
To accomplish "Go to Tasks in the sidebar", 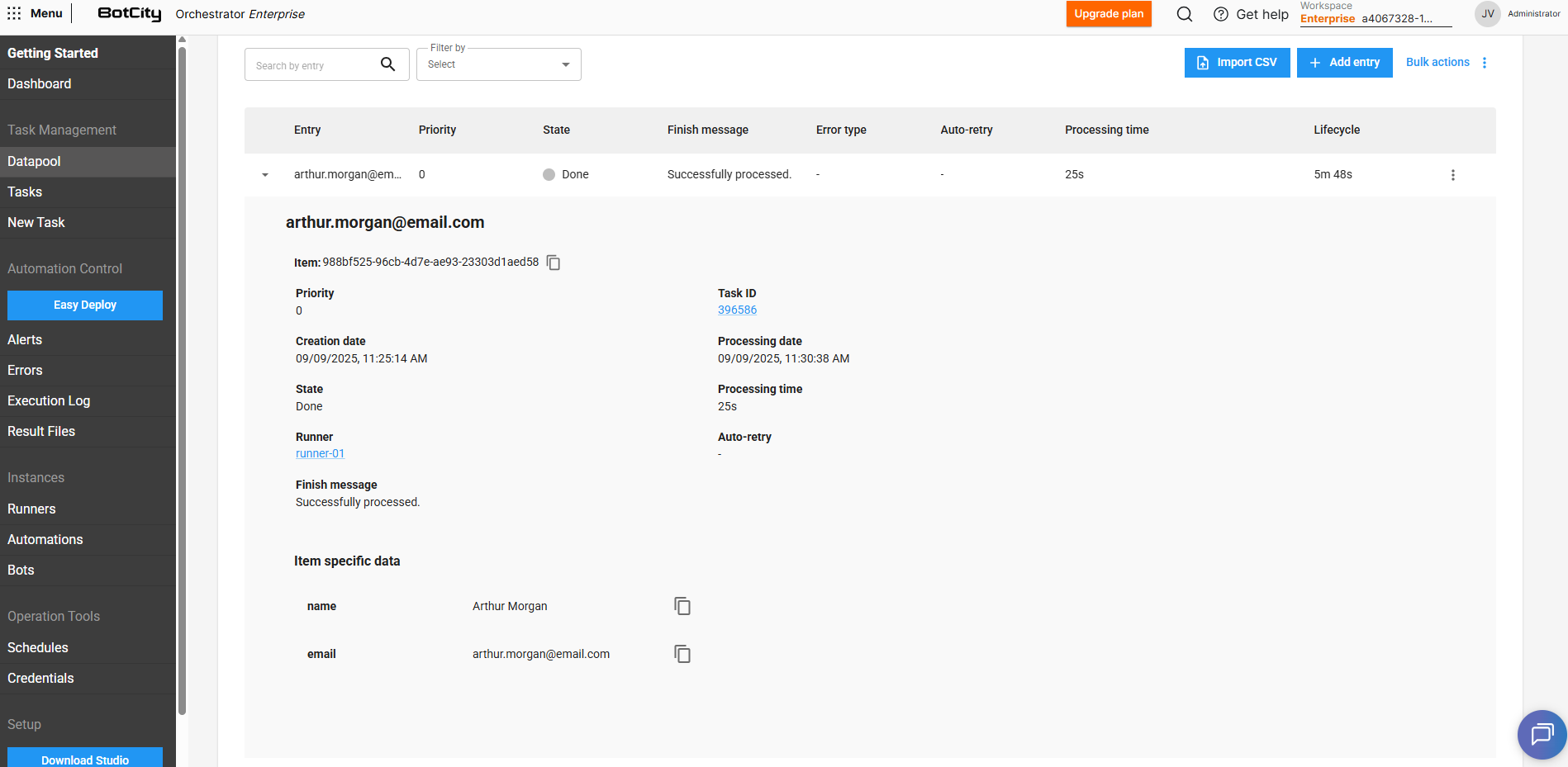I will click(x=25, y=192).
